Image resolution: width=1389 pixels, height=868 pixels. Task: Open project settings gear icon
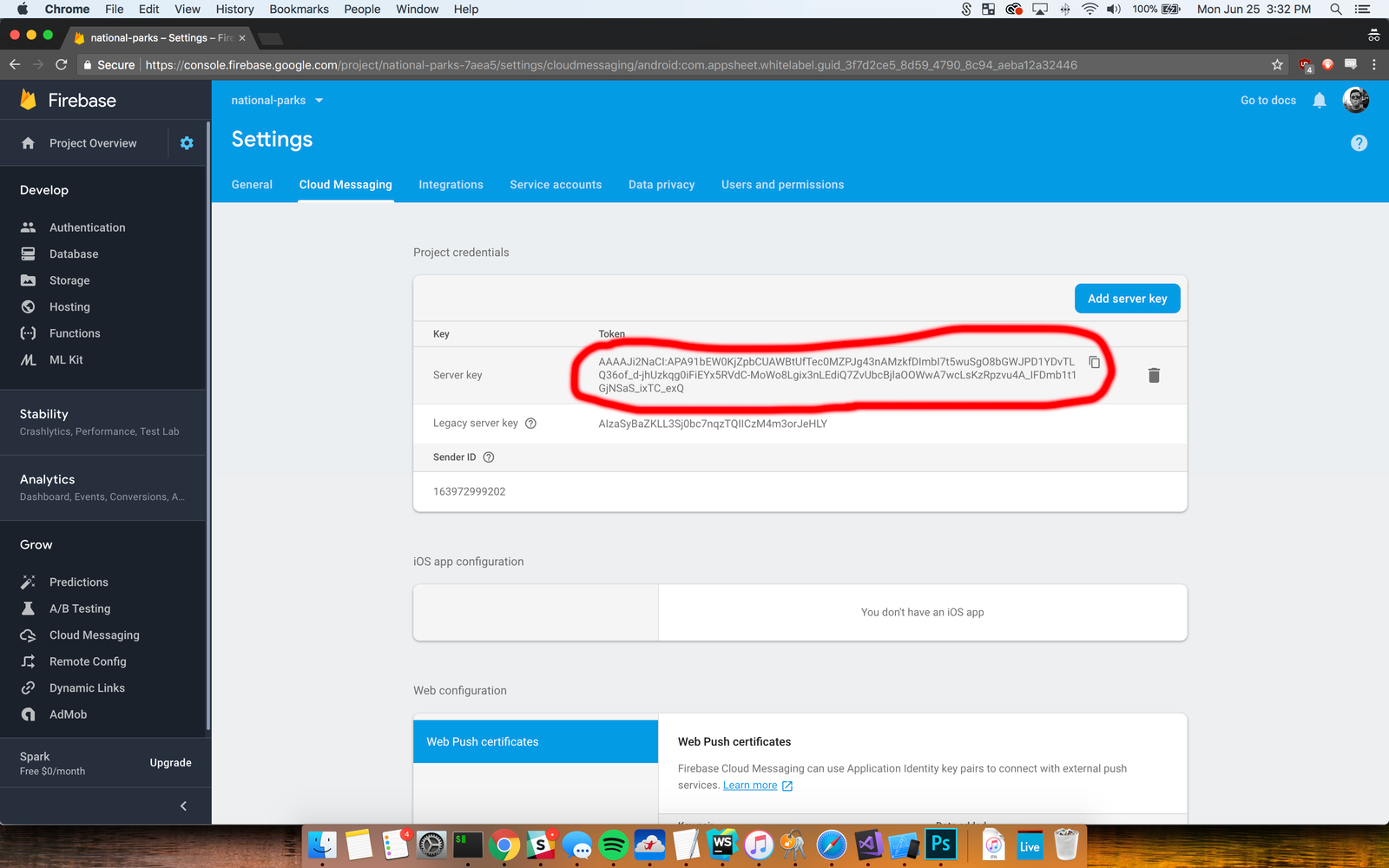click(187, 143)
